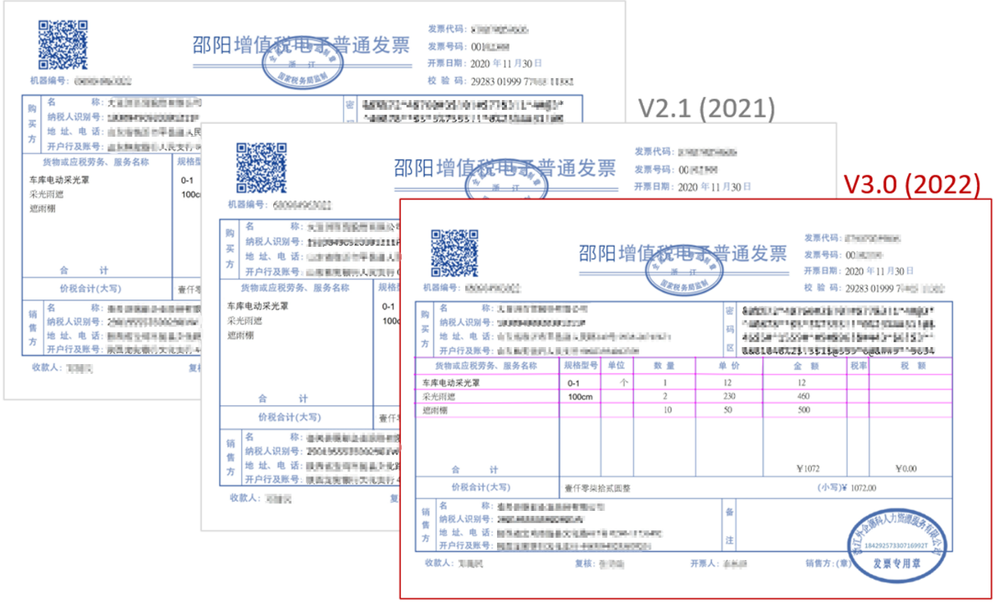Click the total "¥1072" in 金额 column

click(x=808, y=468)
